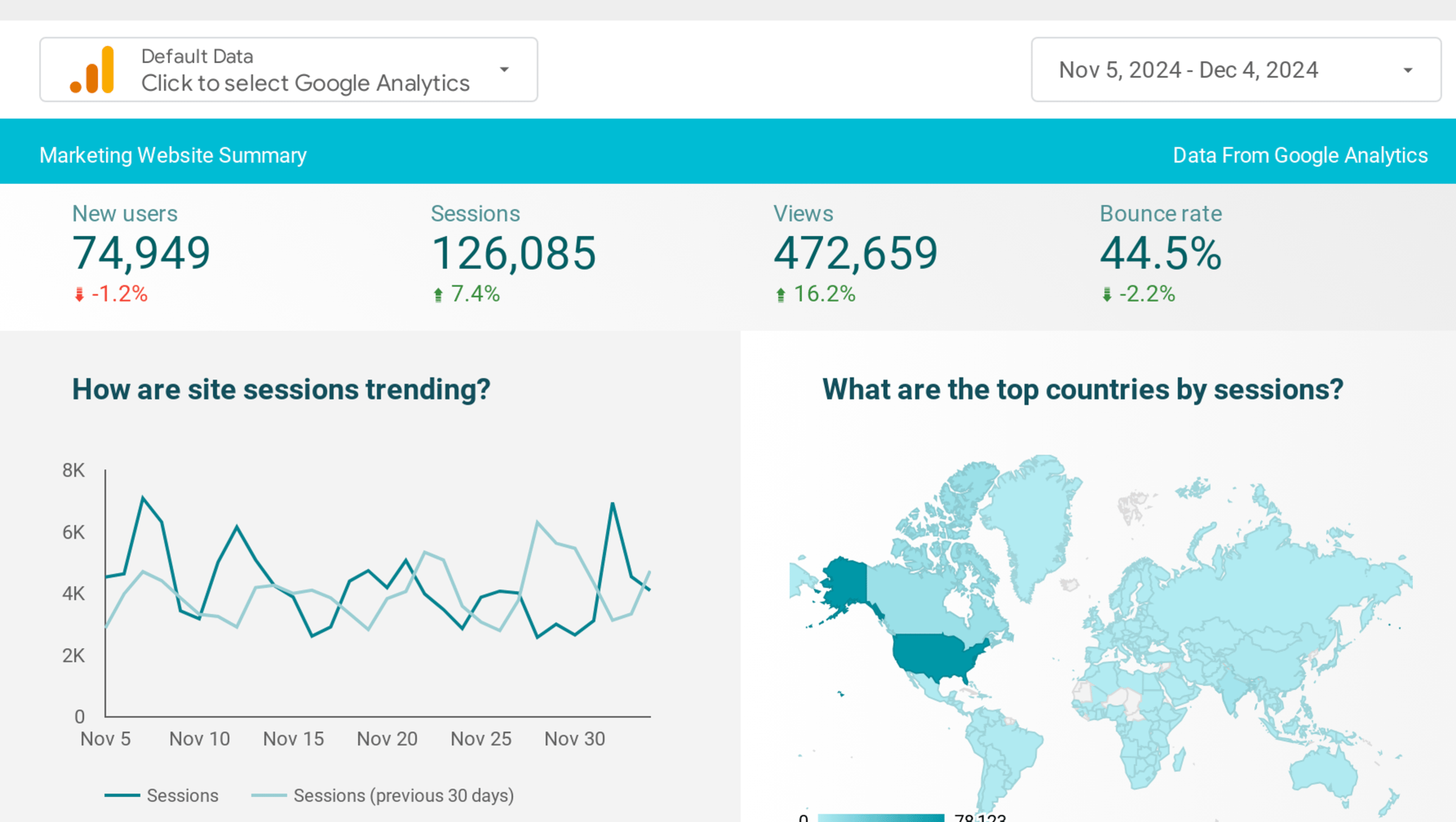1456x822 pixels.
Task: Click the map color gradient legend bar
Action: pyautogui.click(x=880, y=818)
